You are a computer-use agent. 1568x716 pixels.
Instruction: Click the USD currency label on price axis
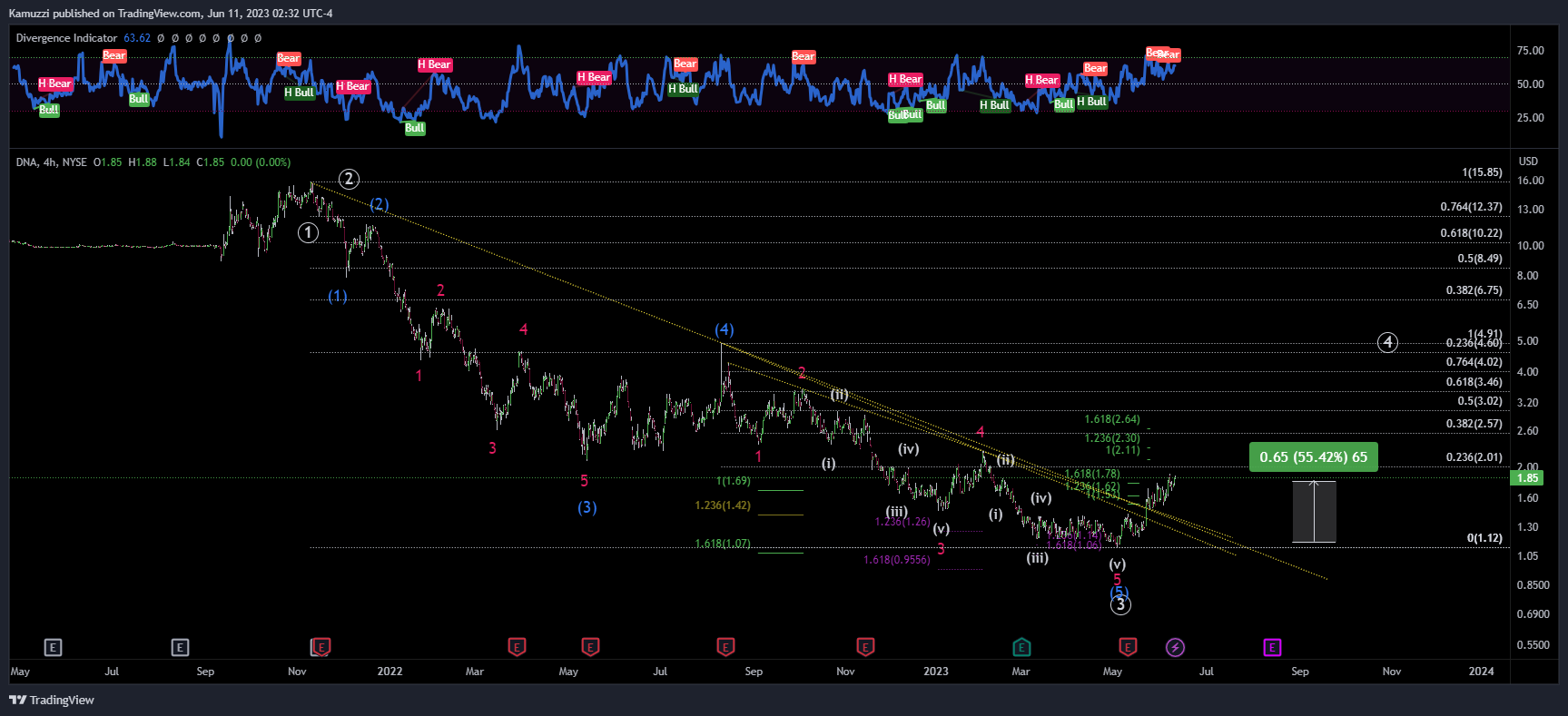pos(1529,162)
